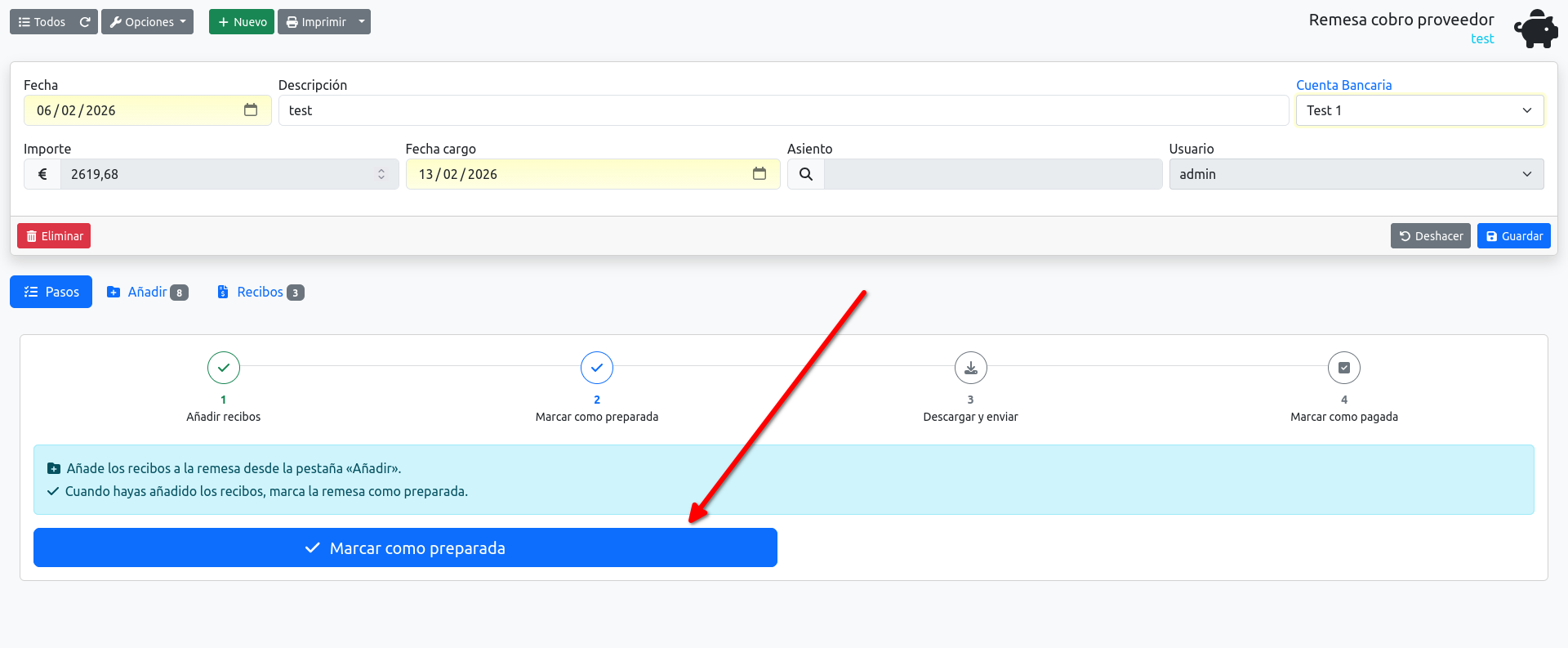Click the red Eliminar button
Viewport: 1568px width, 648px height.
click(x=54, y=236)
